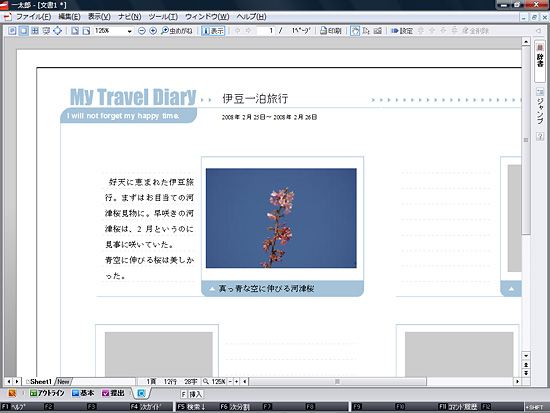550x413 pixels.
Task: Activate the 虫めがね magnifier tool
Action: pos(177,31)
